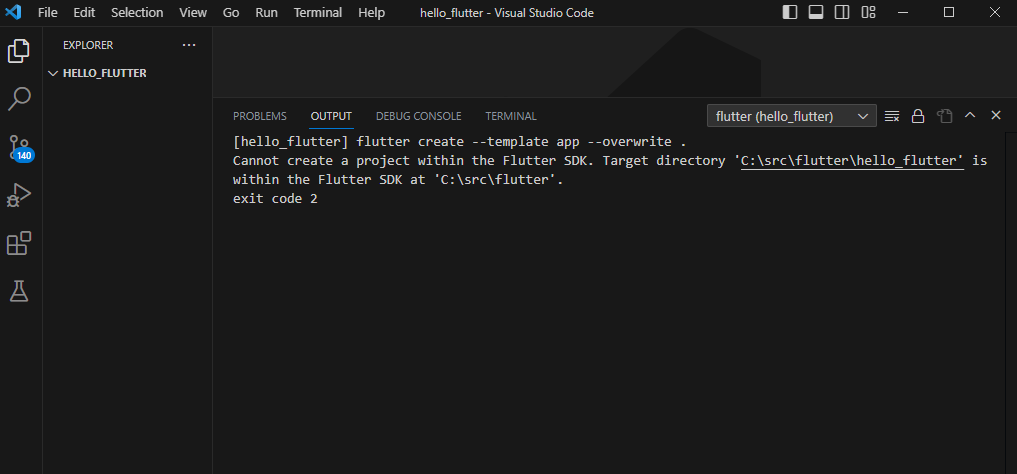Image resolution: width=1017 pixels, height=474 pixels.
Task: Close the bottom panel
Action: coord(996,115)
